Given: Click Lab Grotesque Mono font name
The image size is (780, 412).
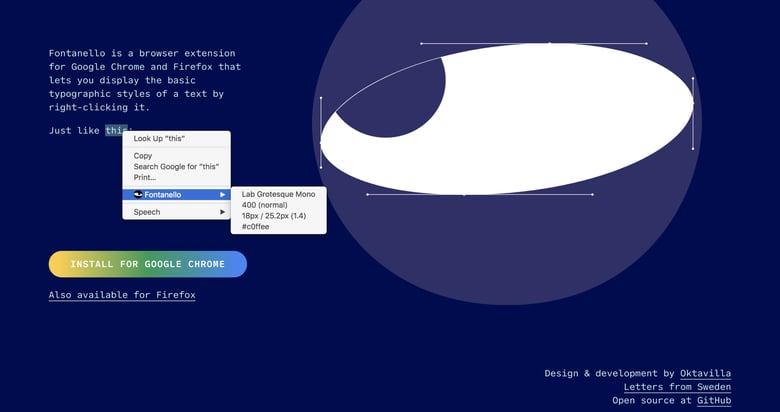Looking at the screenshot, I should tap(278, 194).
